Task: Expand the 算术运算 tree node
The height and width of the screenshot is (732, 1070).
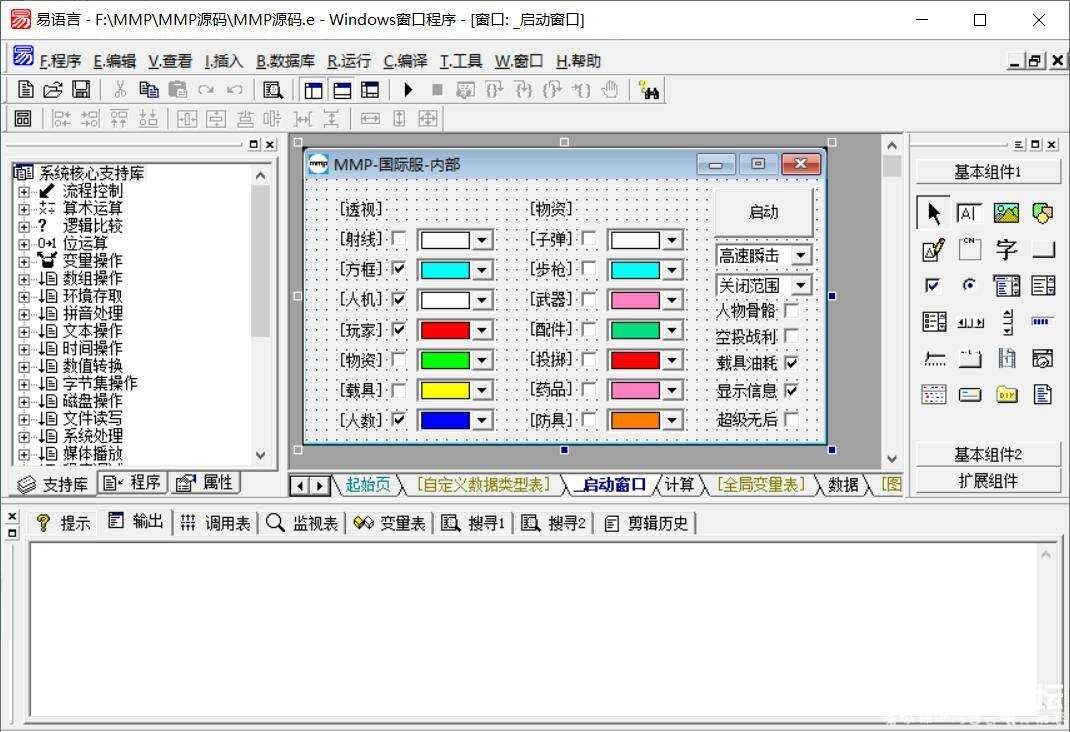Action: (24, 209)
